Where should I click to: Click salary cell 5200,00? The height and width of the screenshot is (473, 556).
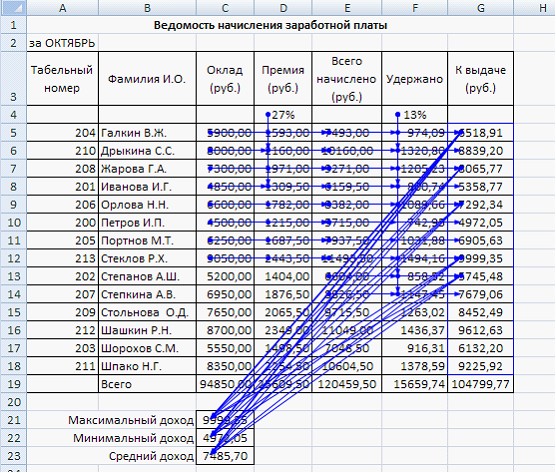pyautogui.click(x=225, y=276)
